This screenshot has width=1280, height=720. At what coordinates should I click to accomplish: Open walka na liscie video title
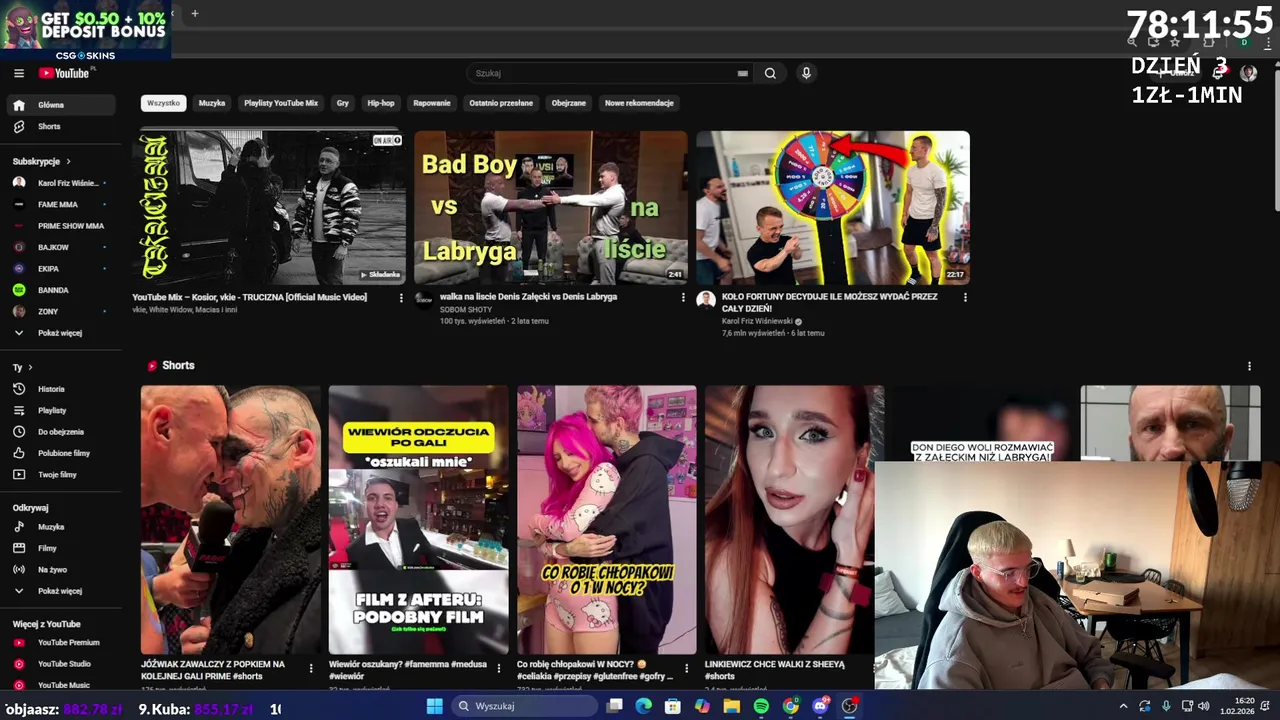(528, 297)
